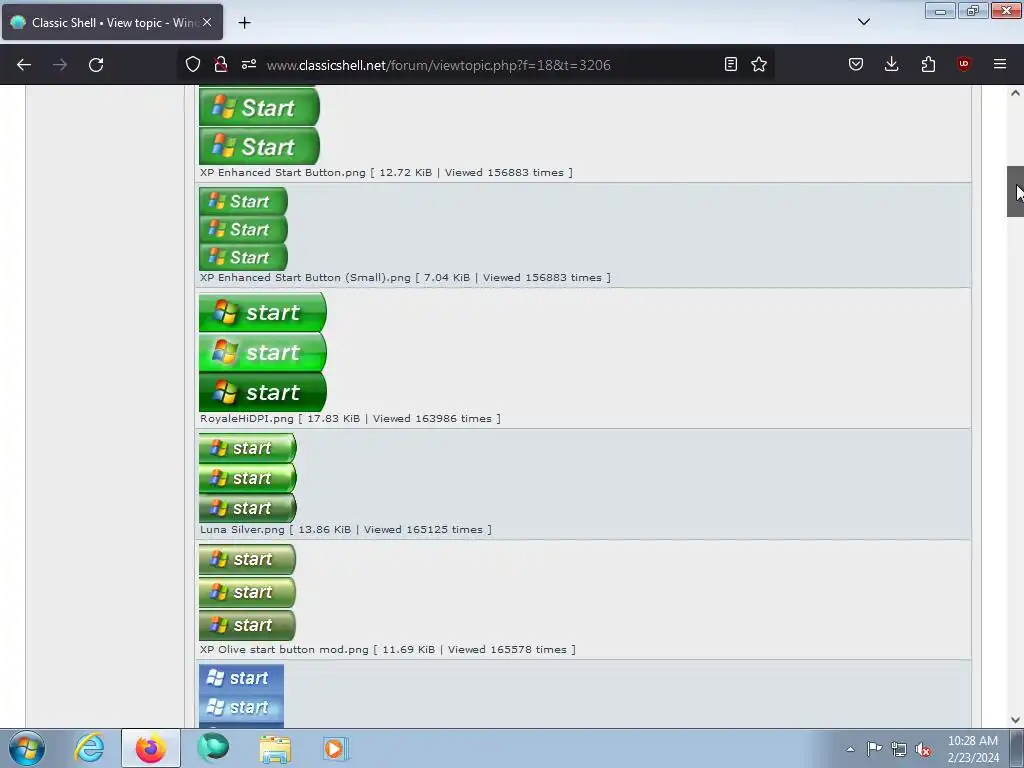The width and height of the screenshot is (1024, 768).
Task: Click the insecure connection padlock icon
Action: pos(221,64)
